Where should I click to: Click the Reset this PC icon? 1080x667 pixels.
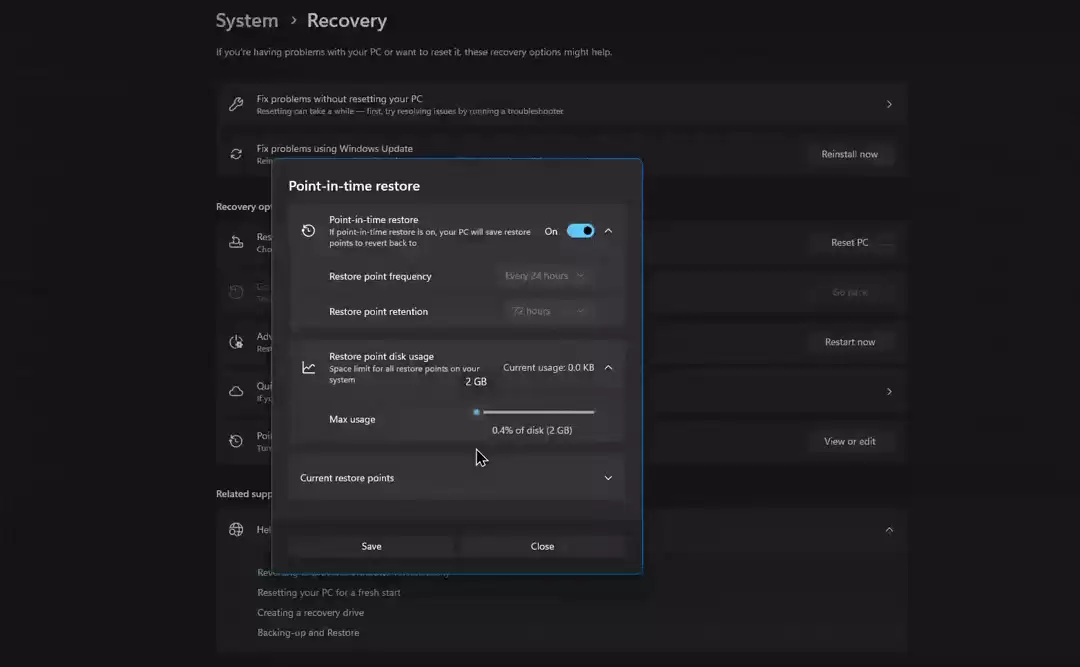[236, 242]
